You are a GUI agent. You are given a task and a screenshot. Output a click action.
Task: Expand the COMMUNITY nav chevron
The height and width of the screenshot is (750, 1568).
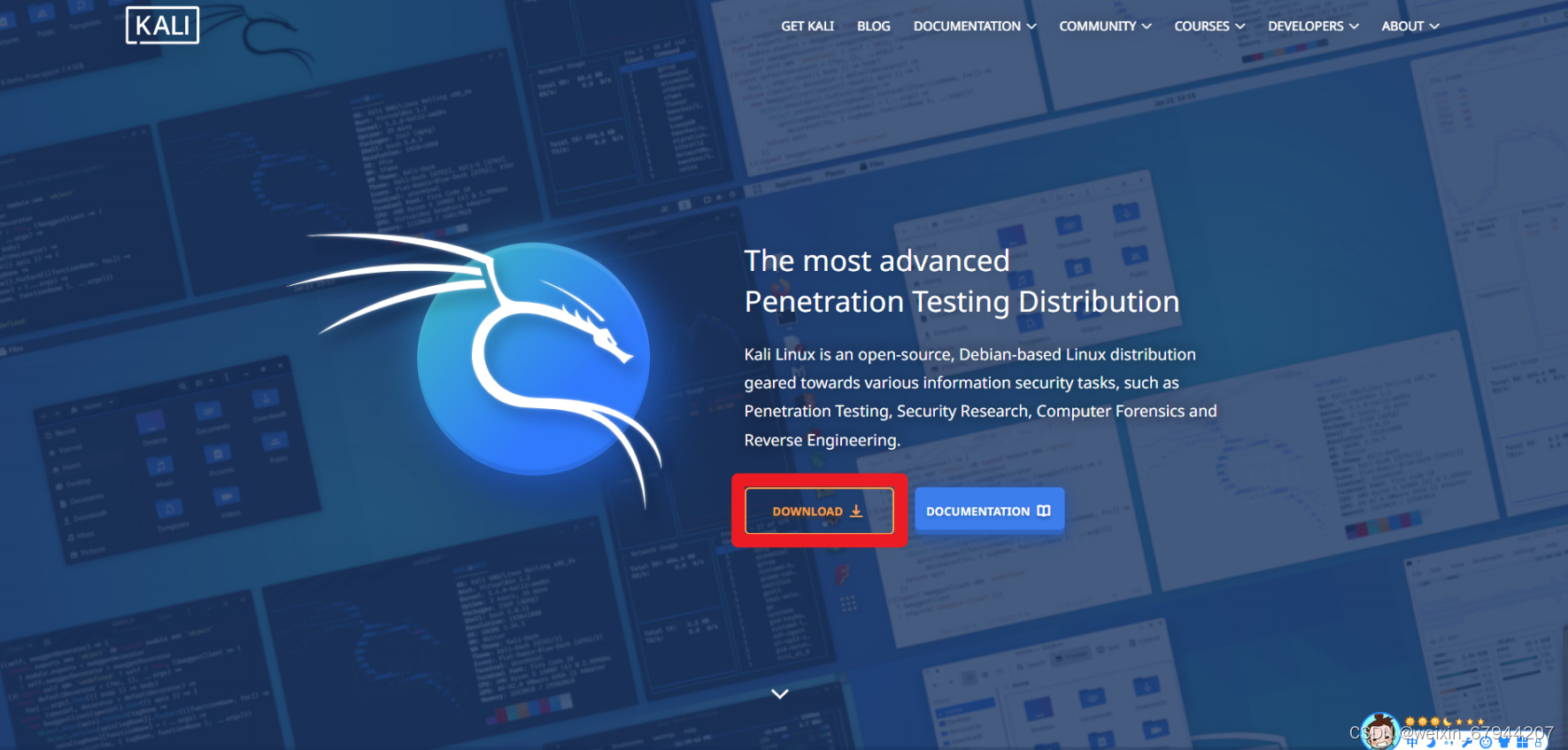(1147, 27)
